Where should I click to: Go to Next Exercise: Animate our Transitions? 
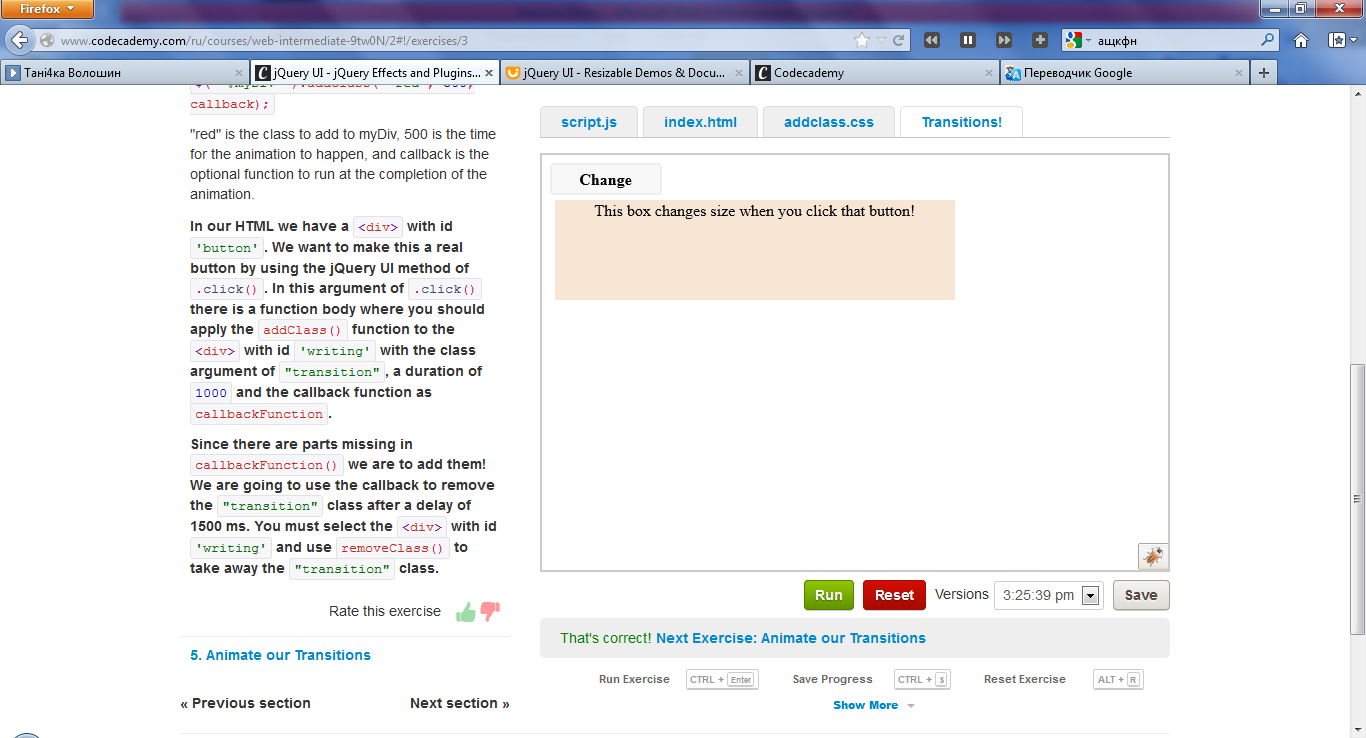click(791, 638)
